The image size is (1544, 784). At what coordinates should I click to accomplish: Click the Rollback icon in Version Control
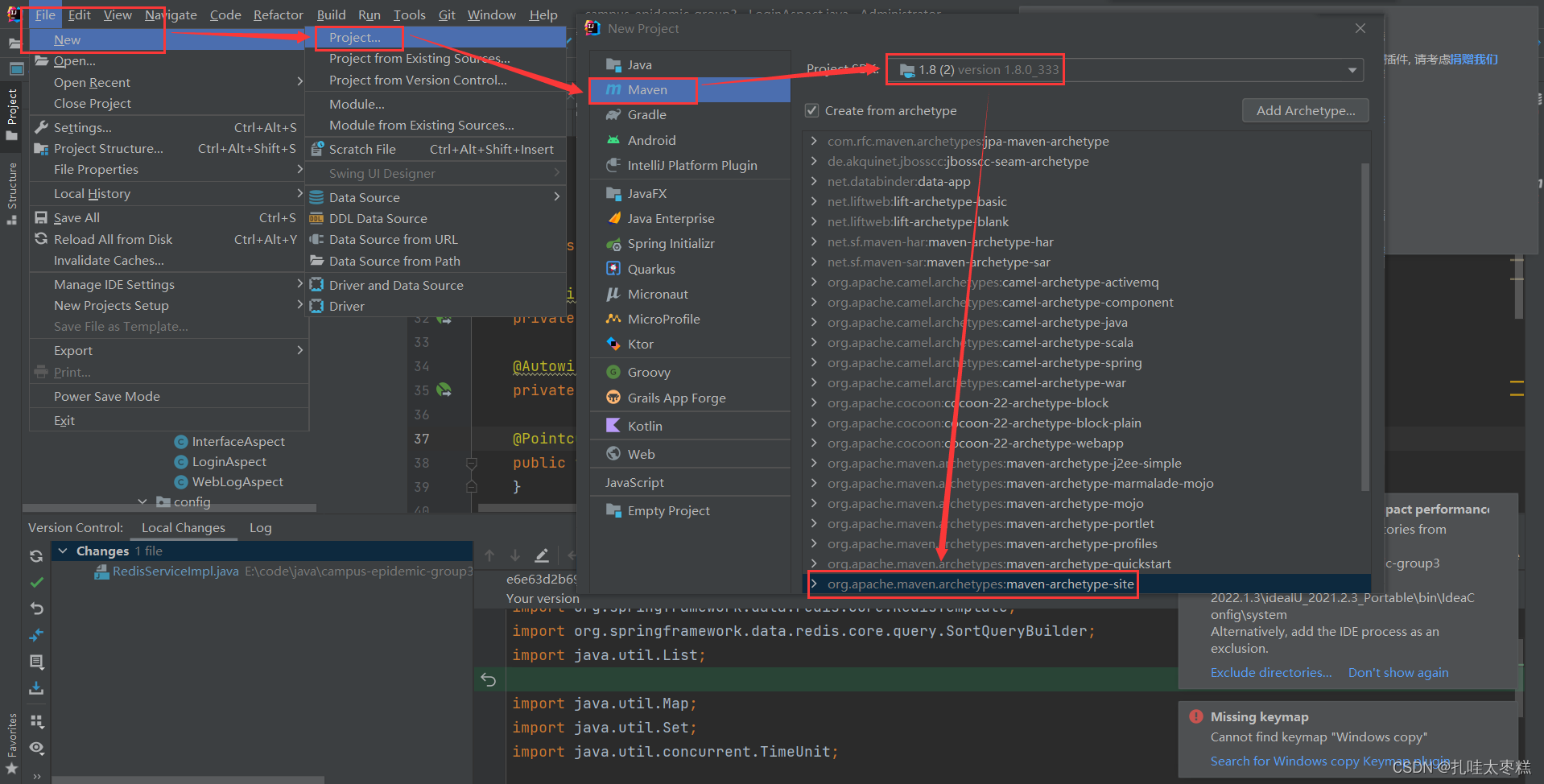36,609
